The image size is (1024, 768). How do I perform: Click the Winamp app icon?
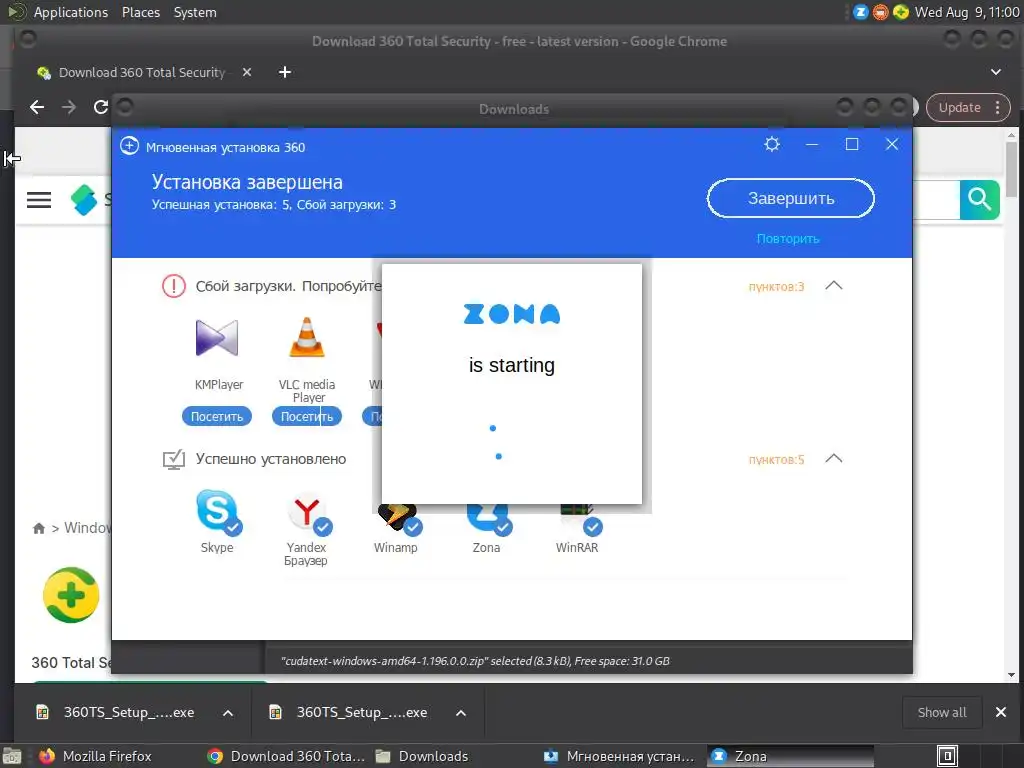click(398, 519)
